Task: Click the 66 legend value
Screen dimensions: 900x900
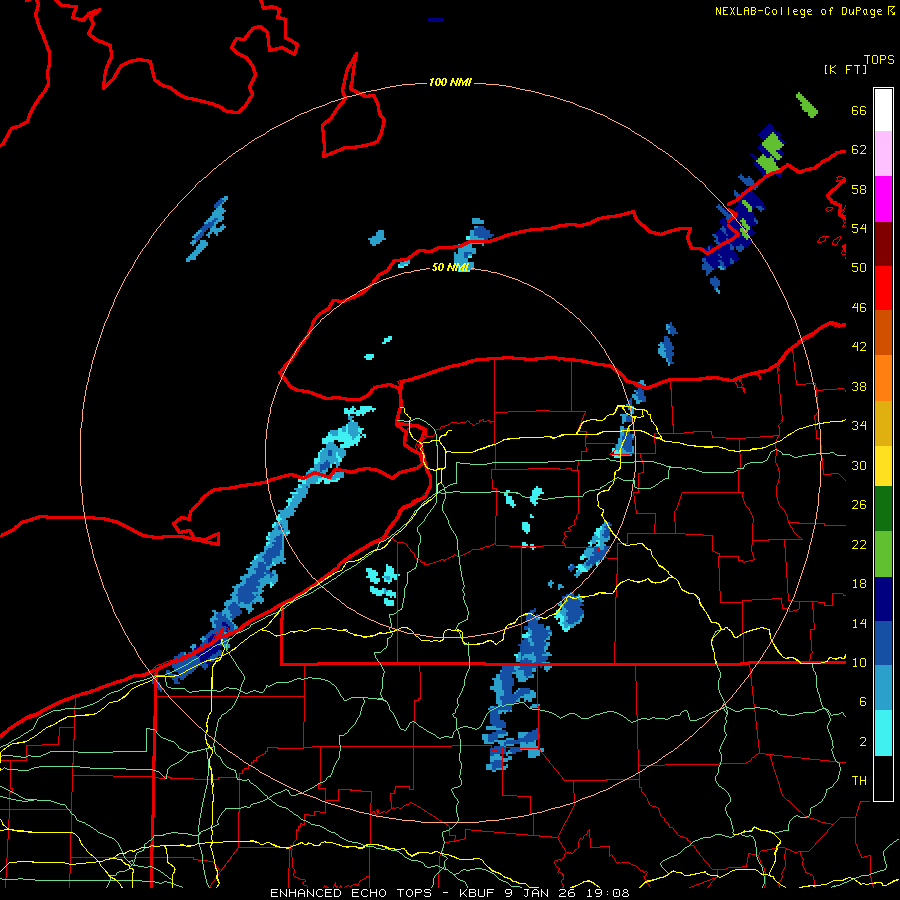Action: pos(859,110)
